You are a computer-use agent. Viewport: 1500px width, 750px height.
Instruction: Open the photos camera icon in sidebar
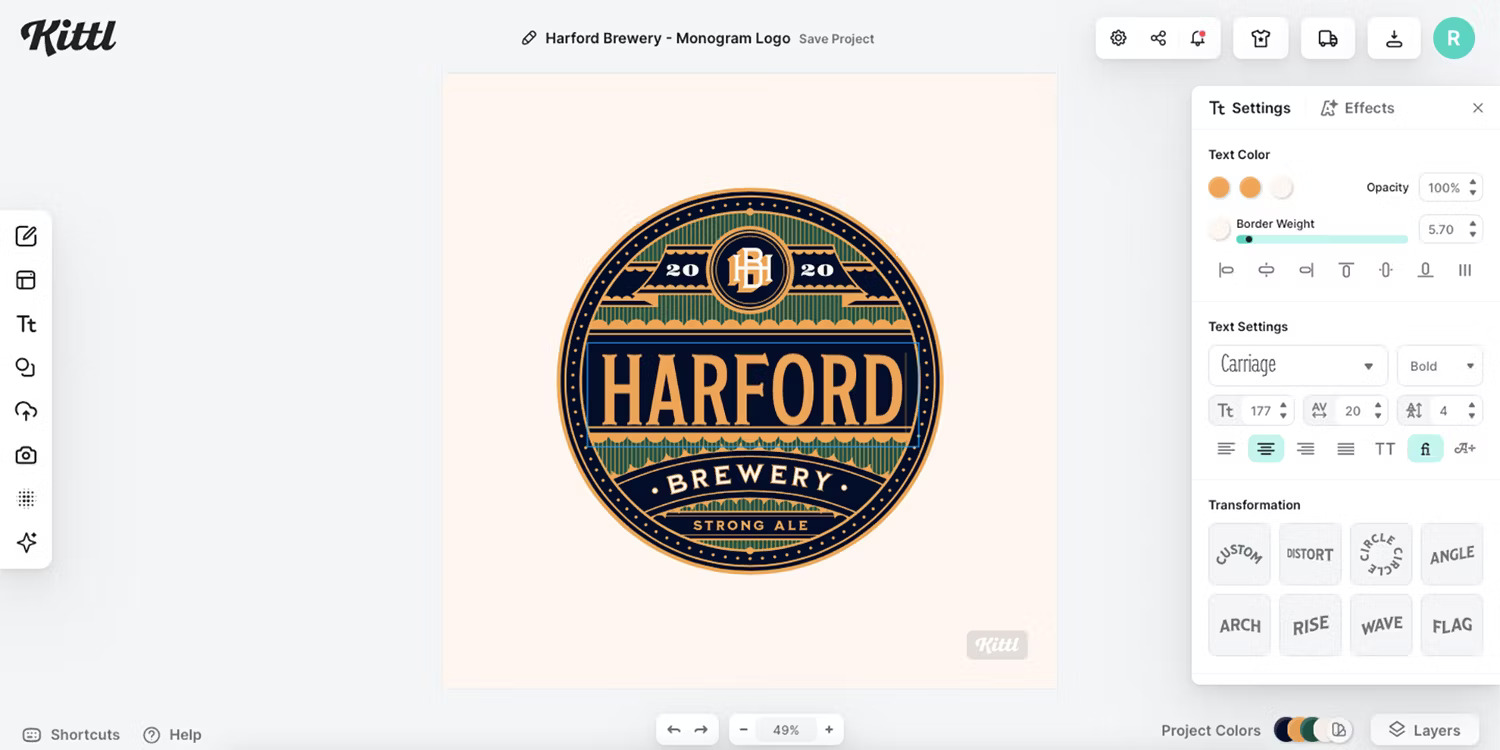(26, 455)
